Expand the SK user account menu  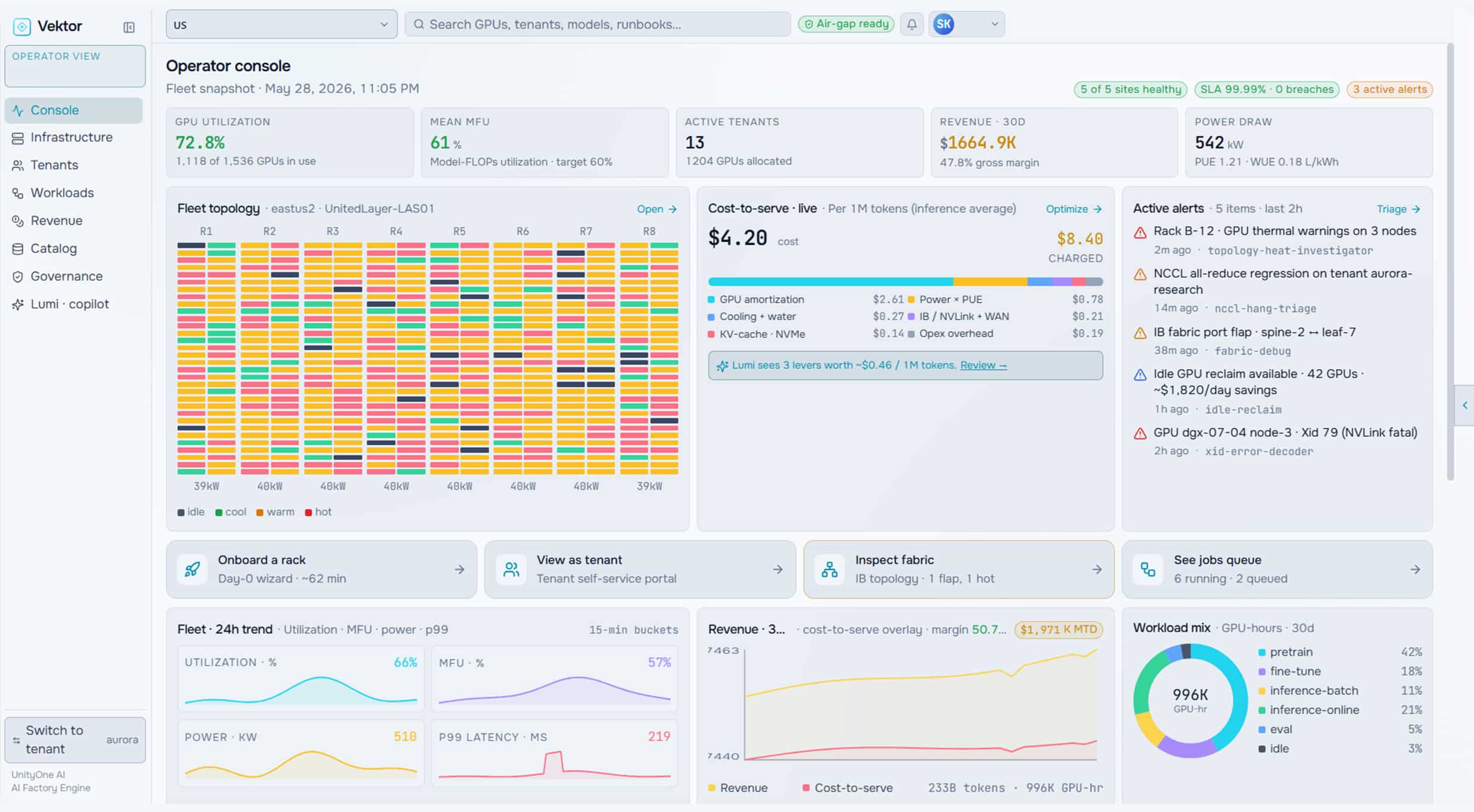[966, 24]
